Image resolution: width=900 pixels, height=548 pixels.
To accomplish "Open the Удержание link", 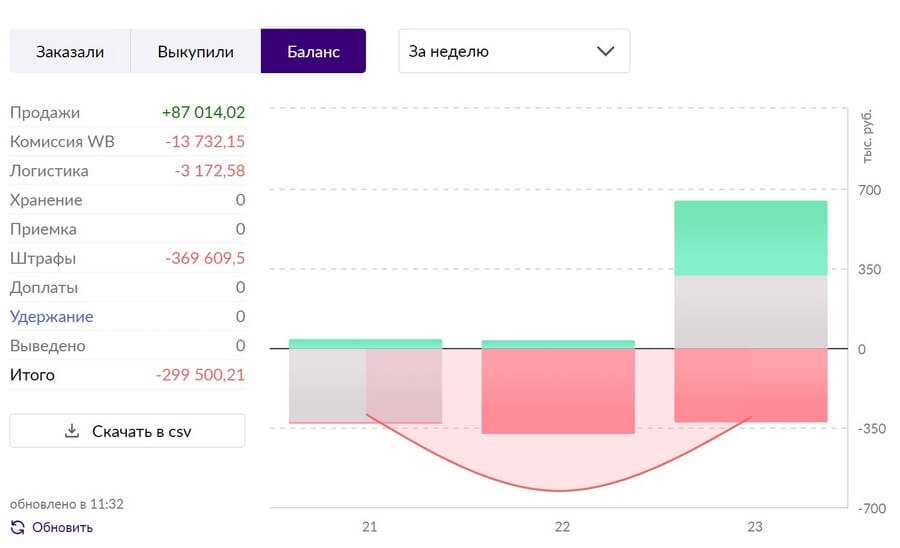I will tap(52, 316).
